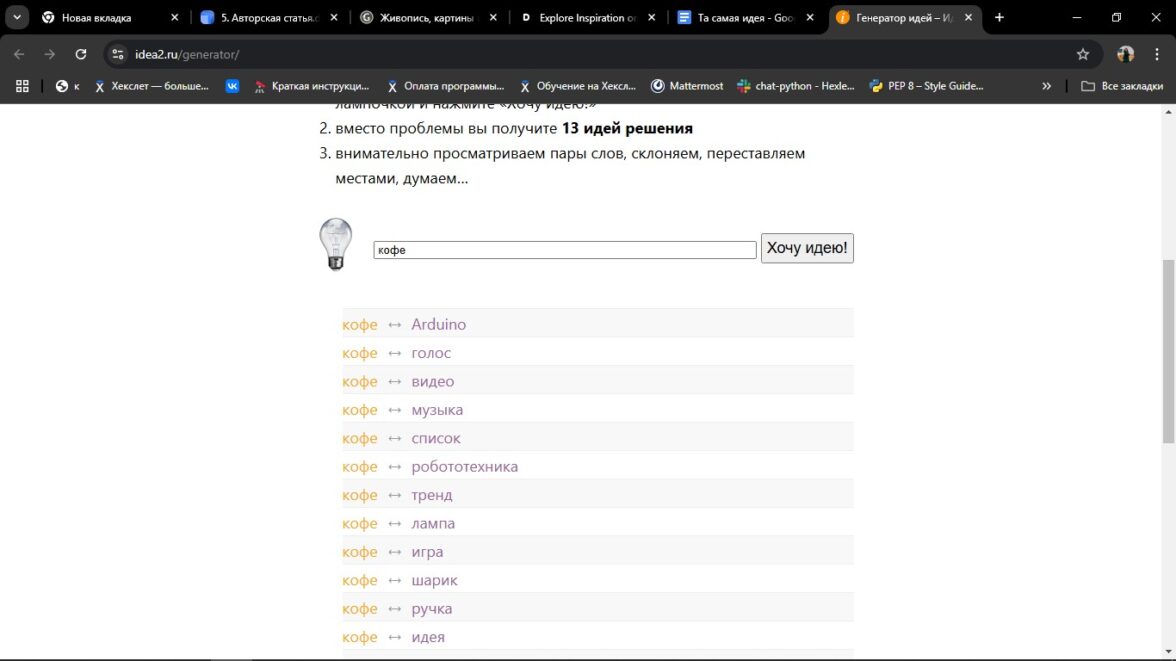
Task: Click the light bulb icon
Action: coord(335,244)
